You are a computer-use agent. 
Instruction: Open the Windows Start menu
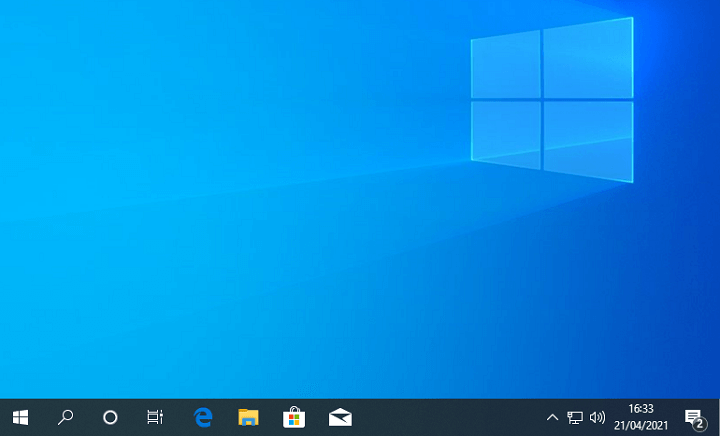coord(20,418)
